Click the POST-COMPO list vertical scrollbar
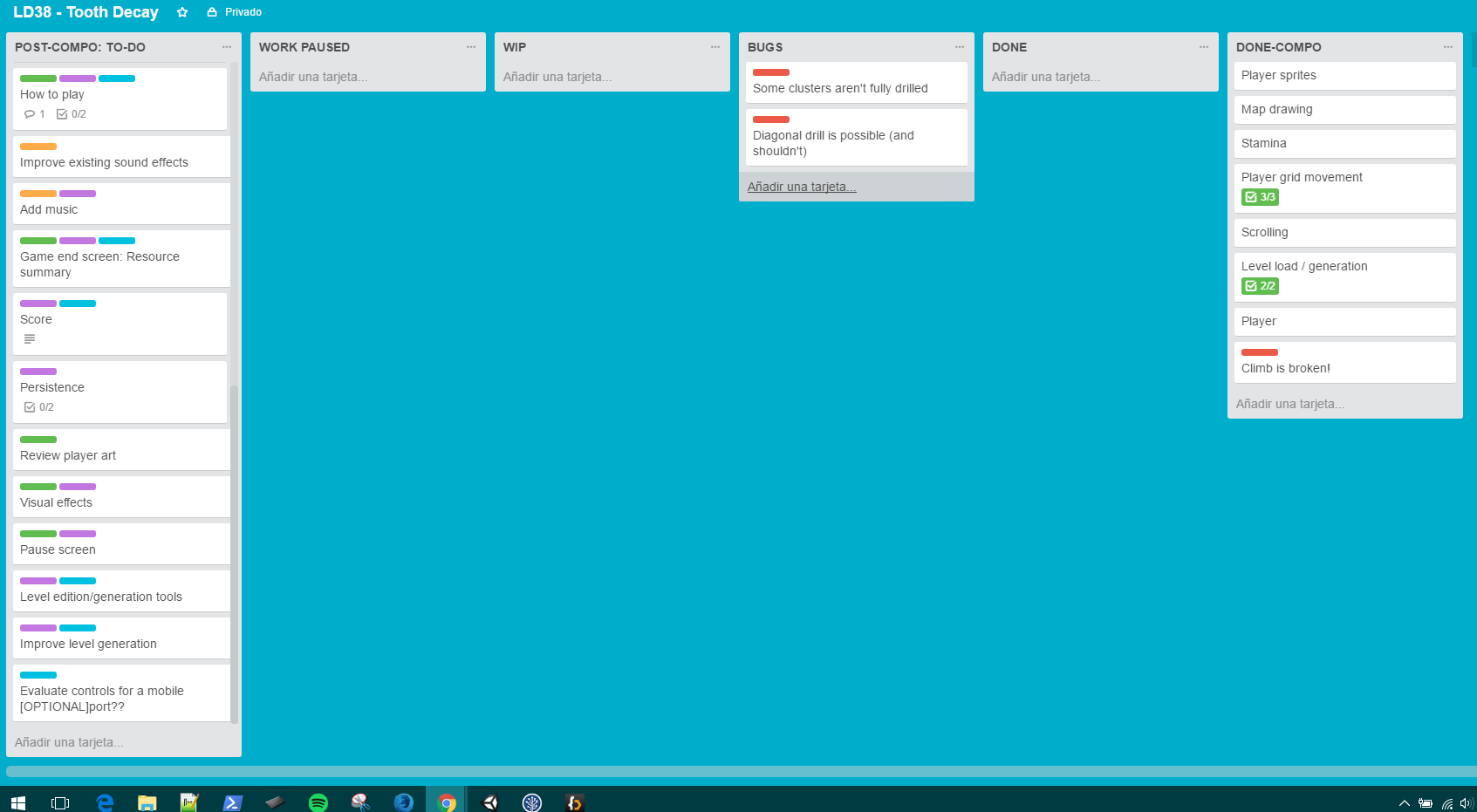 click(x=234, y=554)
